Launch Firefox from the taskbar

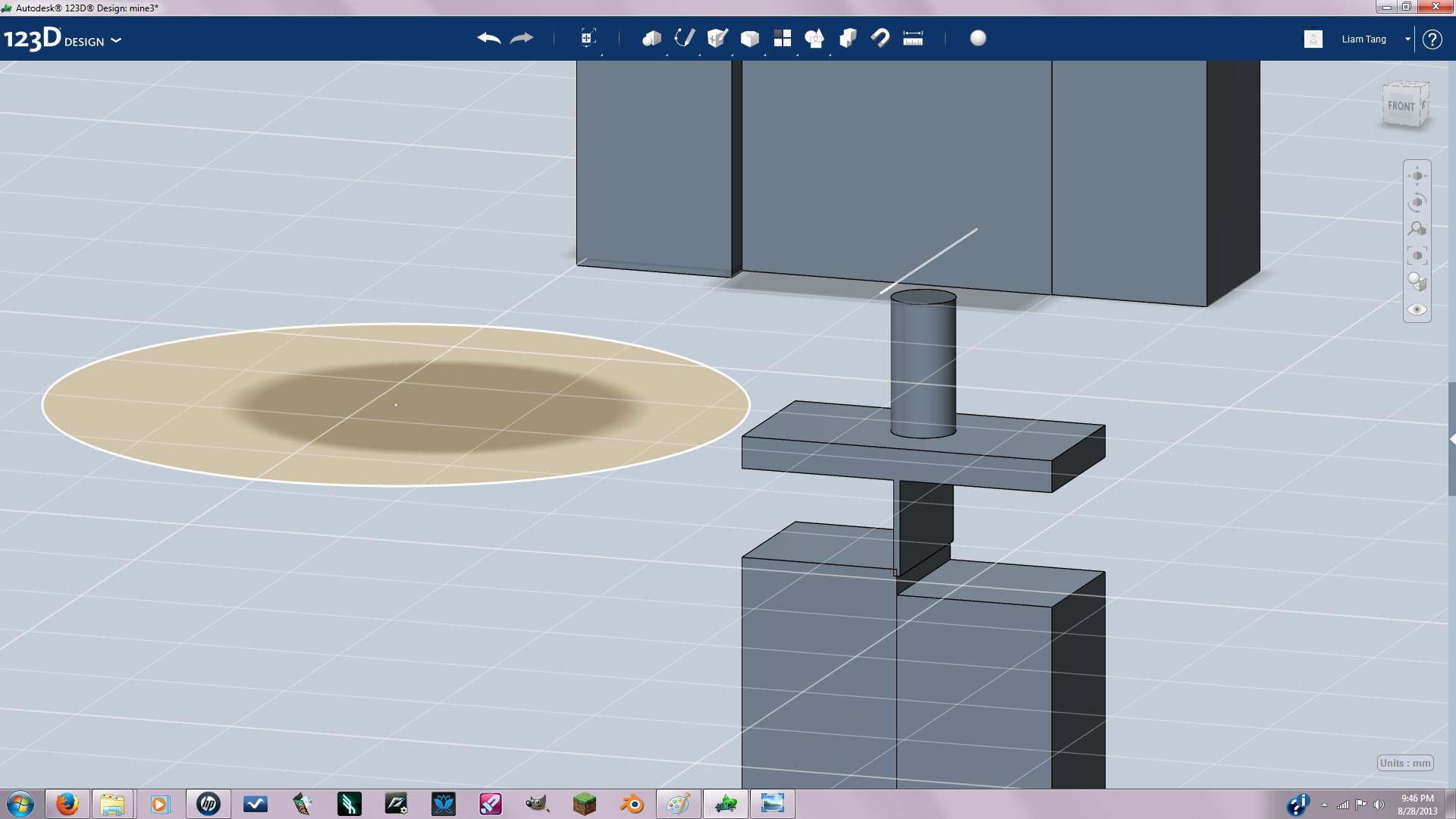click(67, 804)
